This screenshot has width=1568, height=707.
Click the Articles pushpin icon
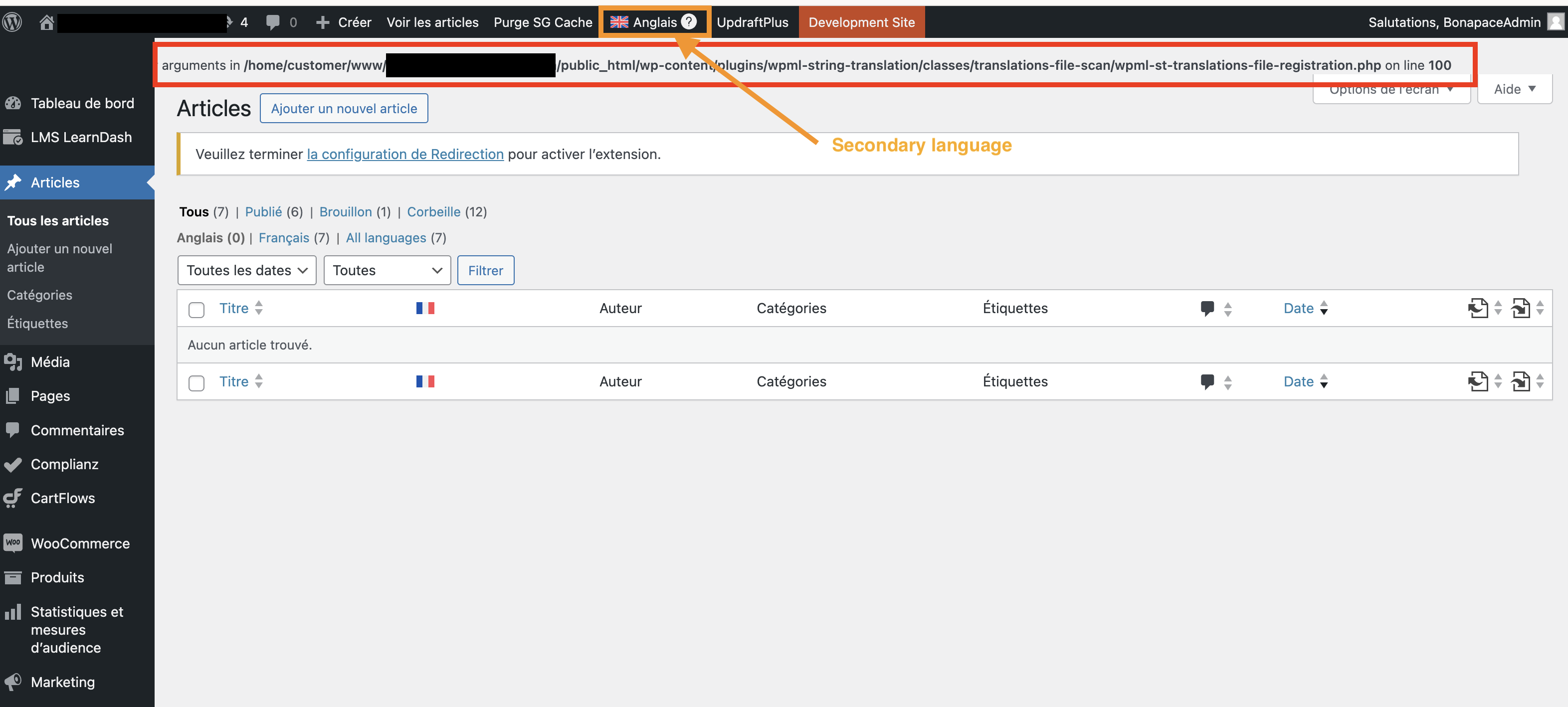(x=13, y=182)
